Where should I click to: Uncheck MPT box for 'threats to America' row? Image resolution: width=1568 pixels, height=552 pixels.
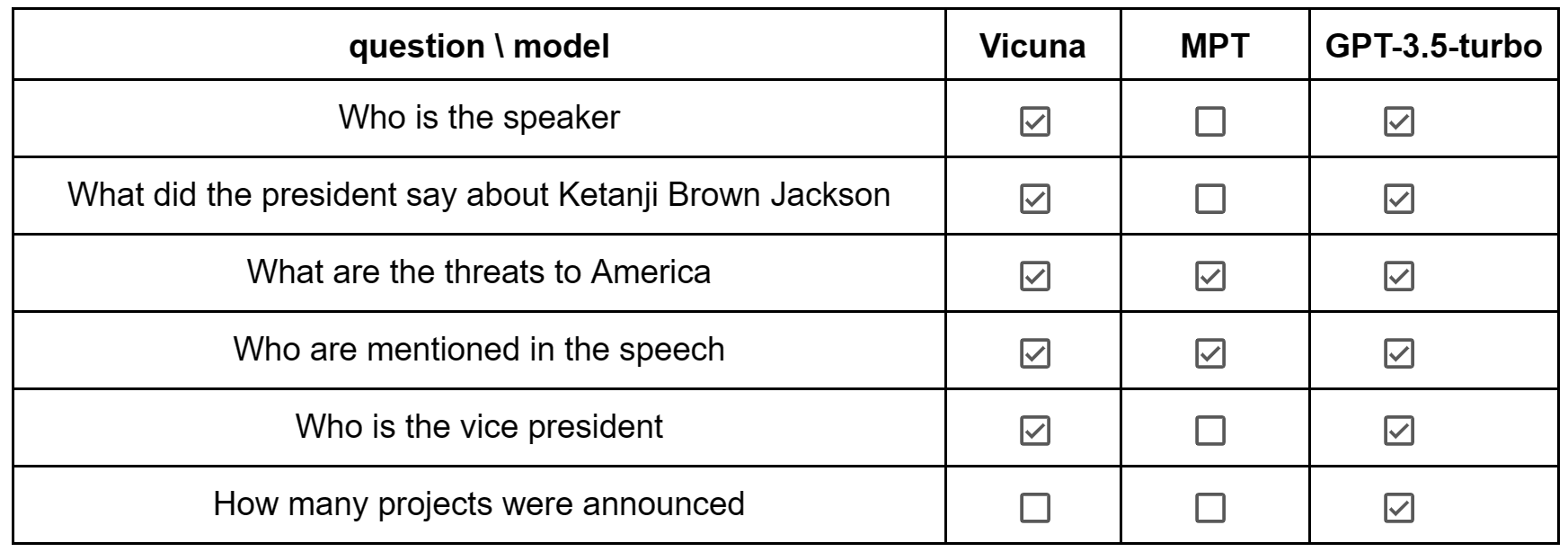(x=1209, y=276)
